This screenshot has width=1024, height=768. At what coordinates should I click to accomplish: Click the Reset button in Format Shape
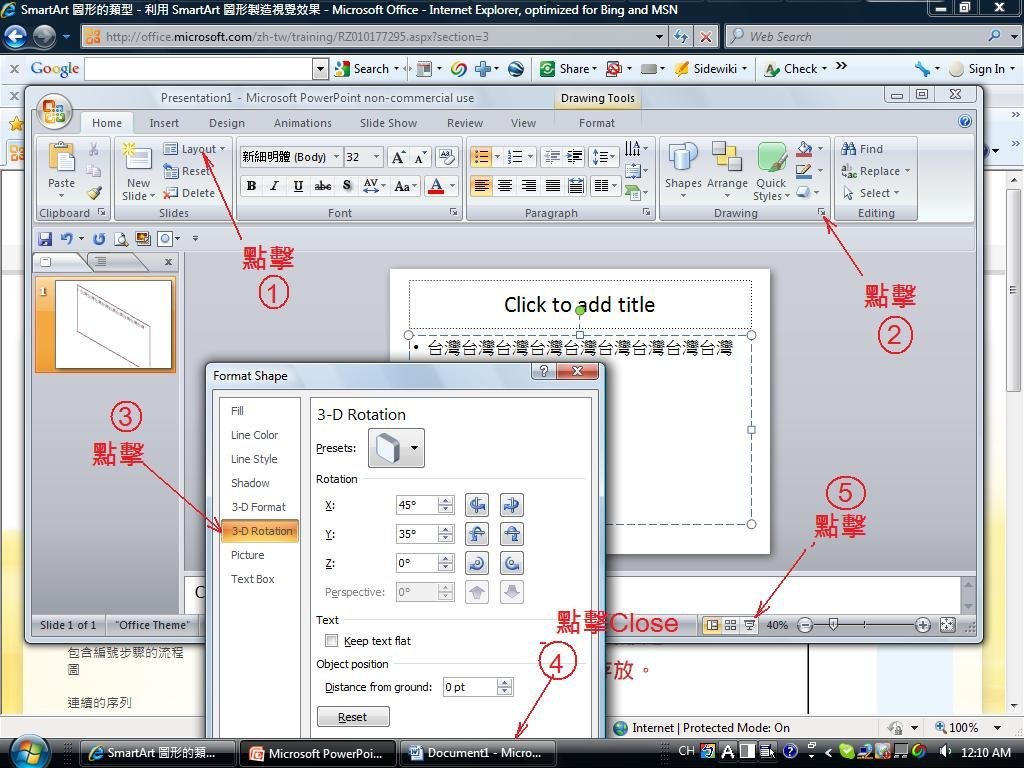click(x=353, y=717)
